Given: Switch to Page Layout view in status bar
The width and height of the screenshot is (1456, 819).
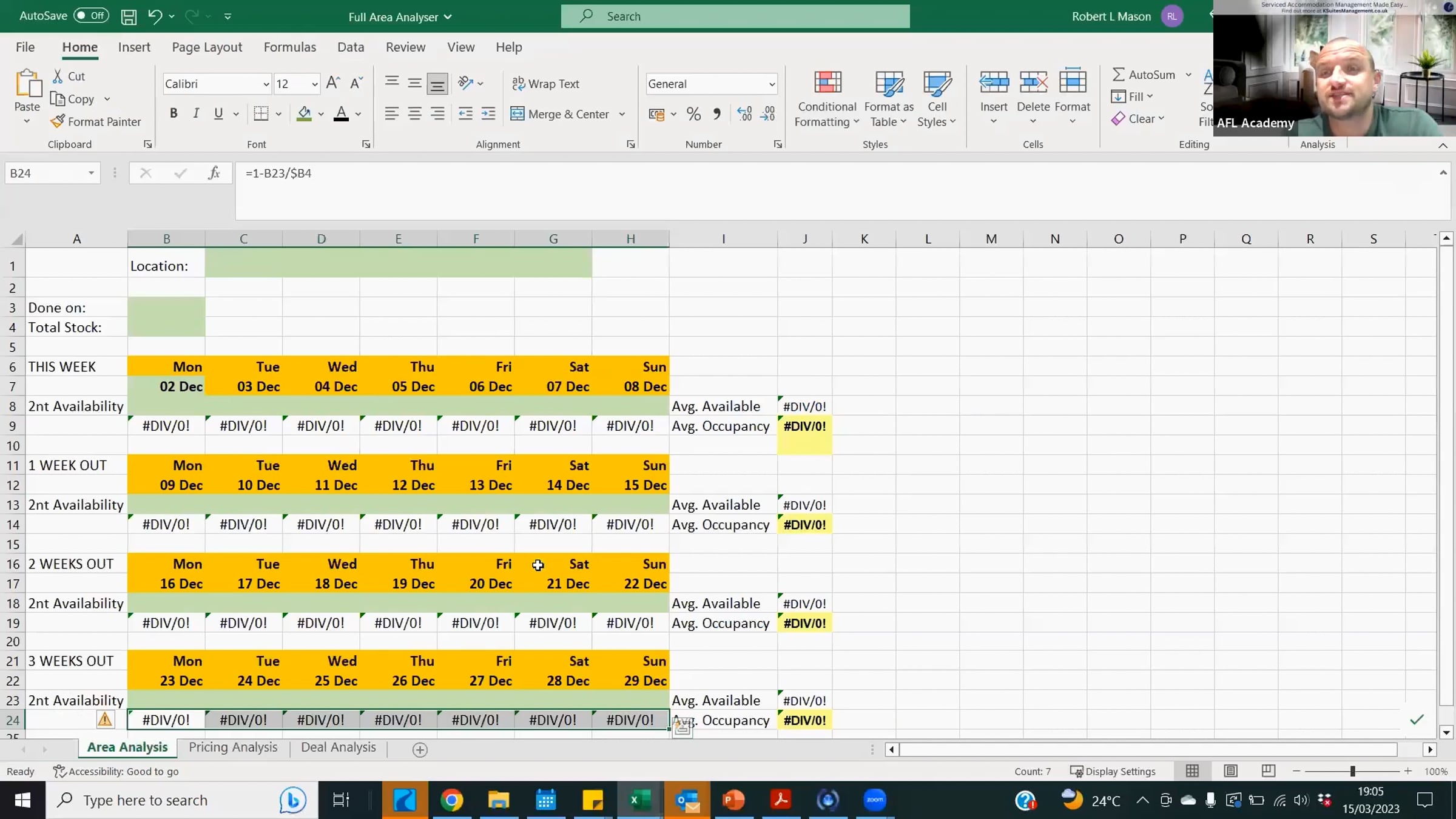Looking at the screenshot, I should (x=1230, y=771).
